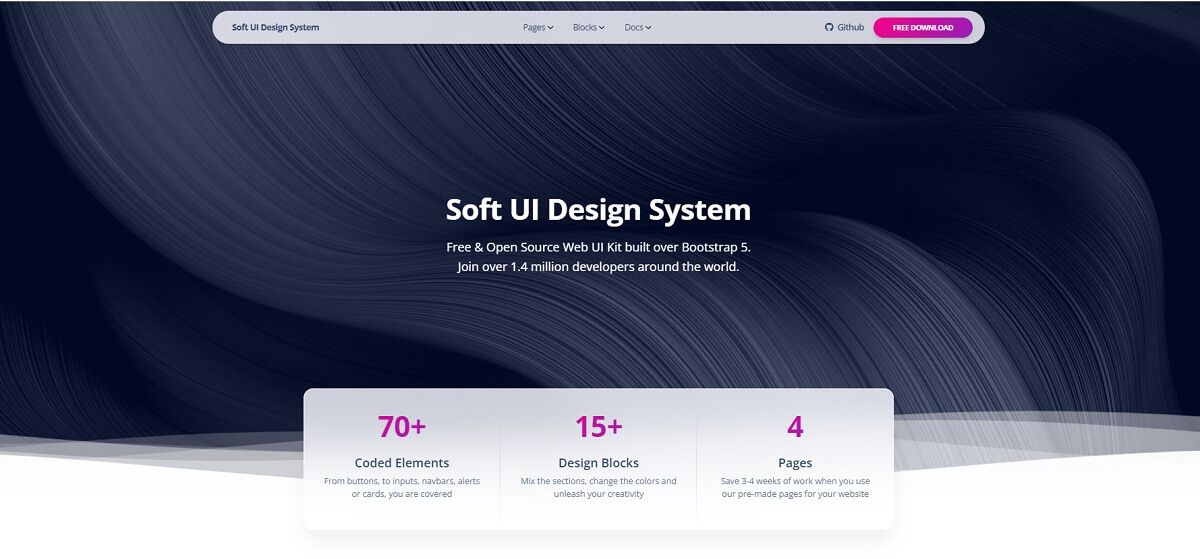Open the Github link text
The height and width of the screenshot is (559, 1200).
tap(851, 27)
